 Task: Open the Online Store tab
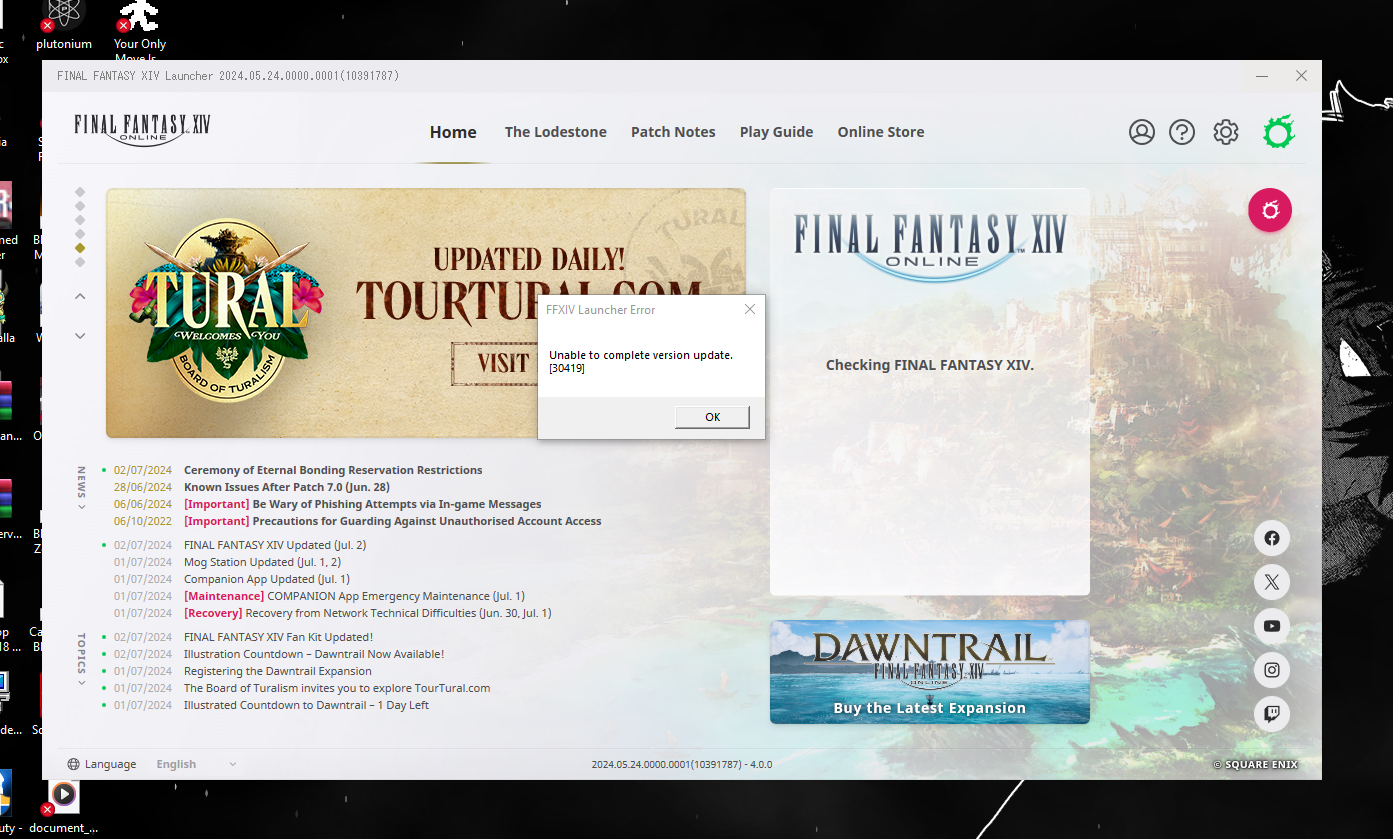pos(881,131)
